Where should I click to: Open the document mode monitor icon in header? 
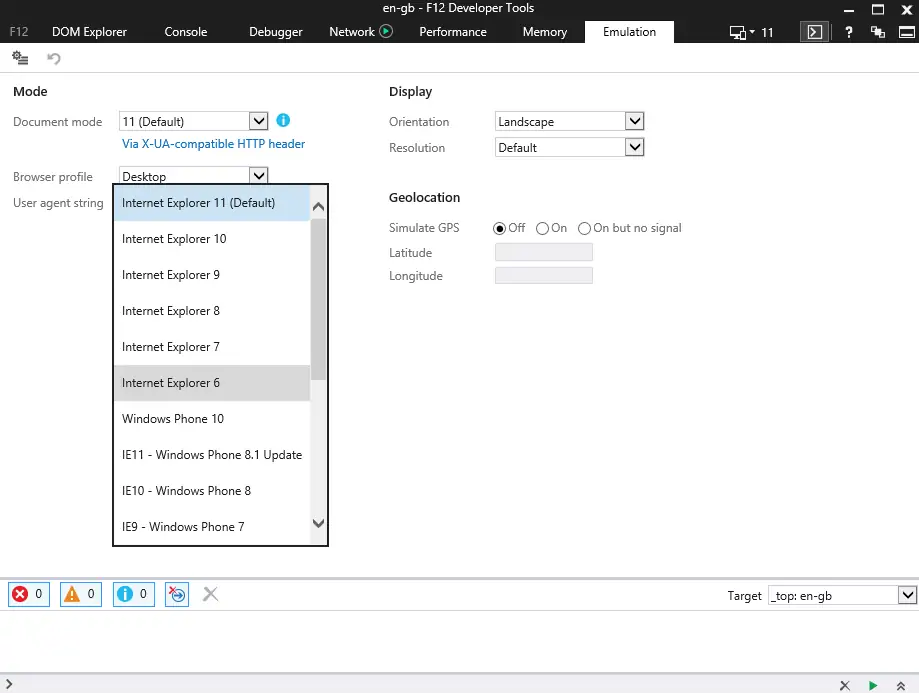pyautogui.click(x=741, y=32)
